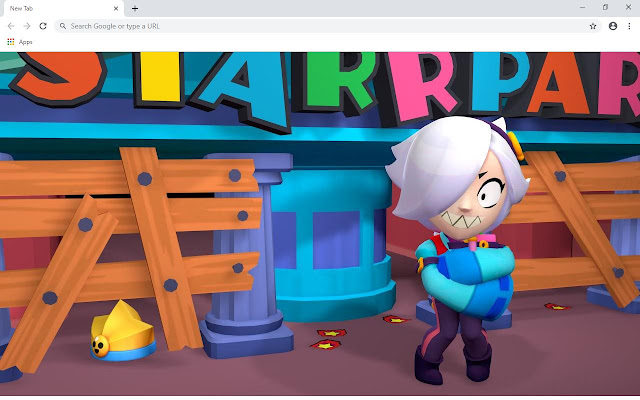Open the Chrome three-dot menu
The width and height of the screenshot is (640, 400).
(629, 26)
